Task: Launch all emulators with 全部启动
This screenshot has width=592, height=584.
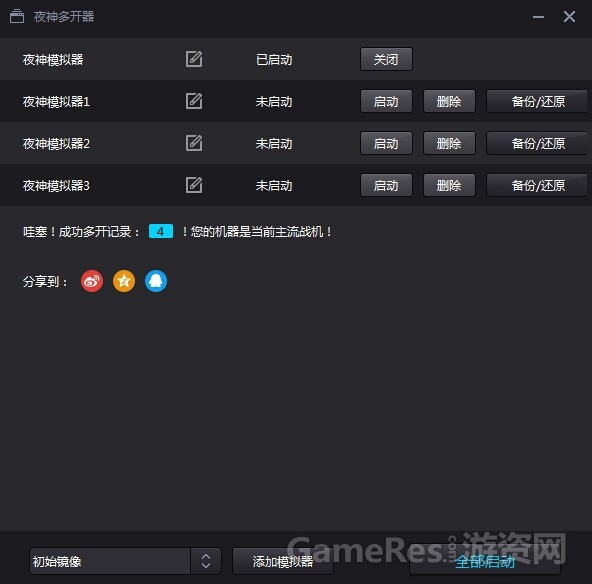Action: 485,561
